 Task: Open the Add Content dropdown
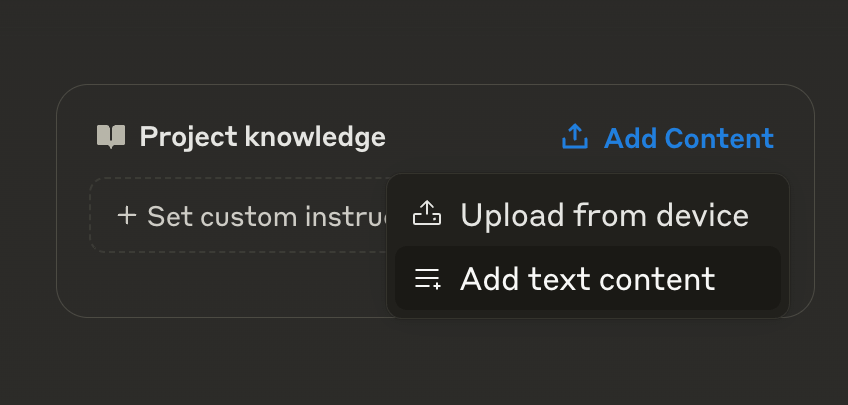tap(668, 137)
